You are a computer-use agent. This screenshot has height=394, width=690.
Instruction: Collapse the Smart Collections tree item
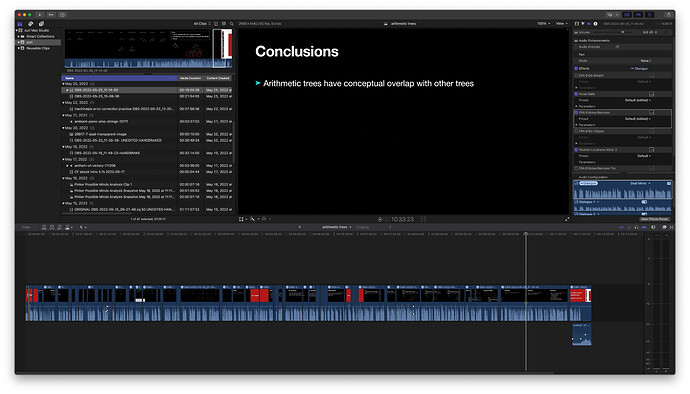pos(18,37)
